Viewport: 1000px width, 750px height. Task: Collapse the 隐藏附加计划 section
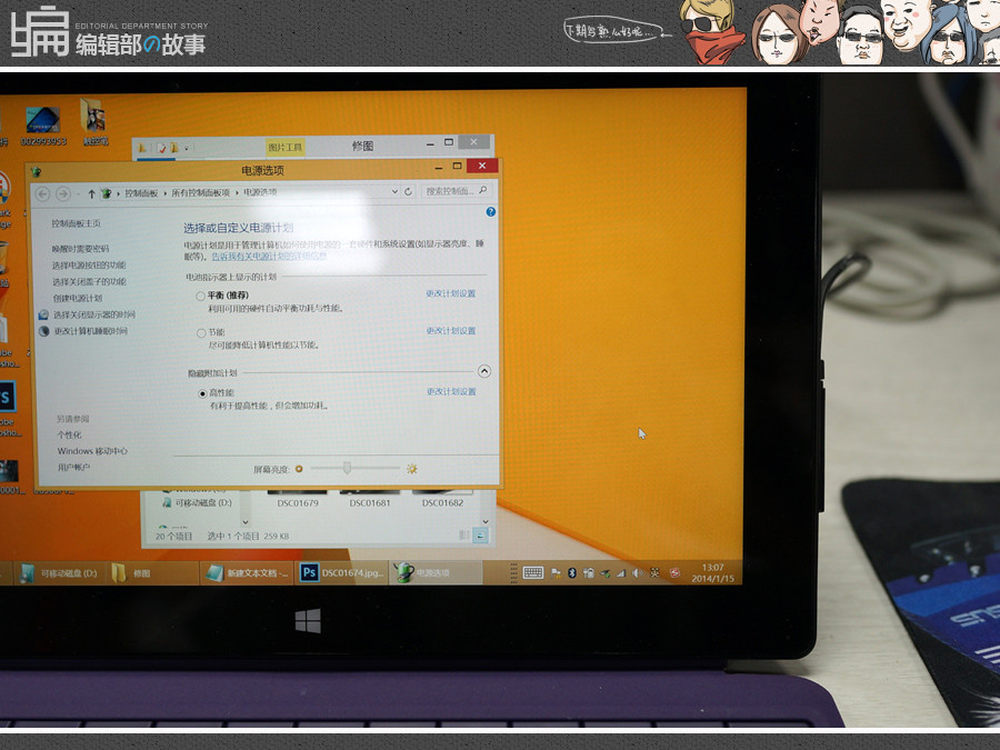pyautogui.click(x=484, y=371)
